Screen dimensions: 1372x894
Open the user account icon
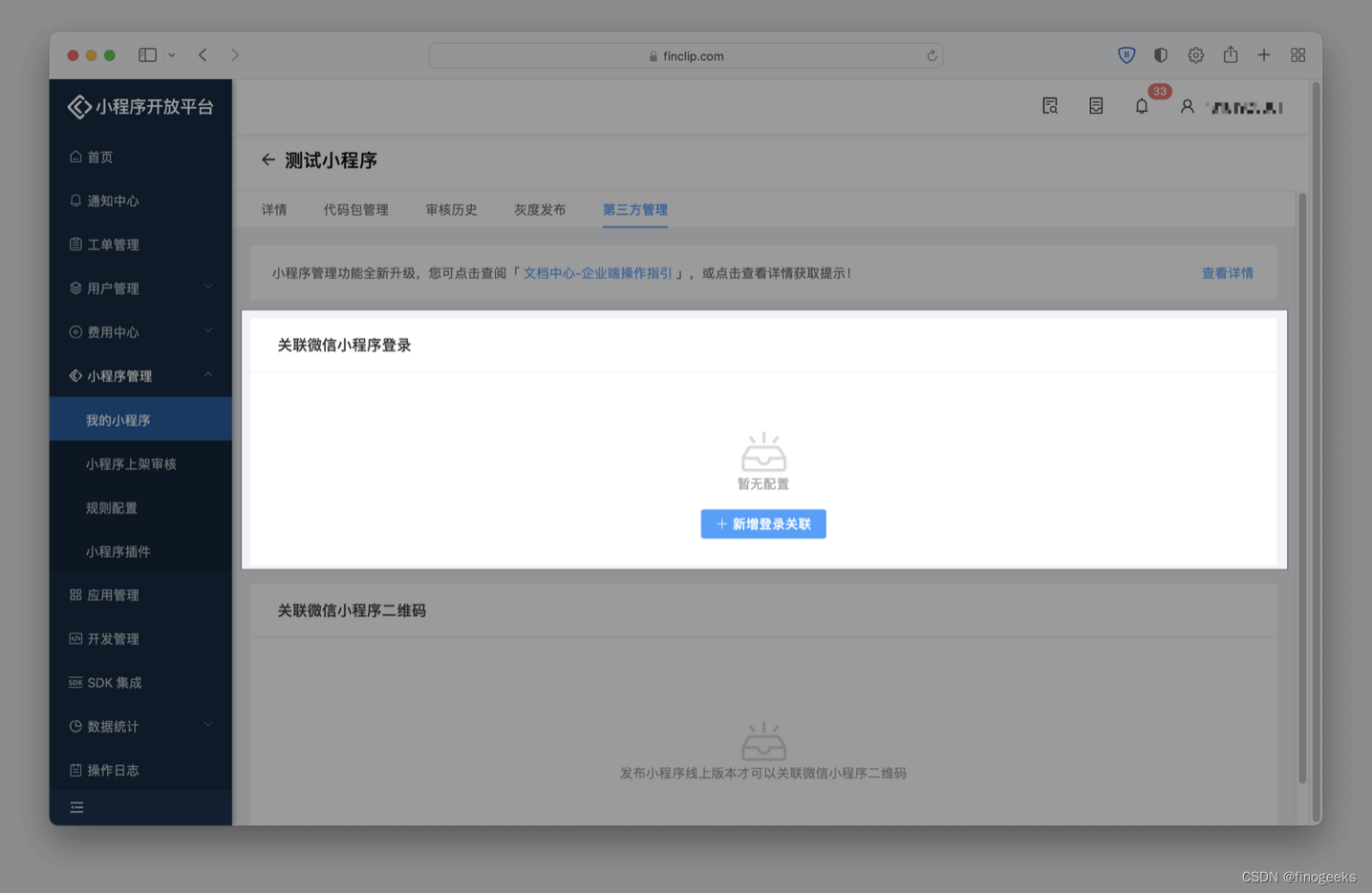[x=1187, y=106]
